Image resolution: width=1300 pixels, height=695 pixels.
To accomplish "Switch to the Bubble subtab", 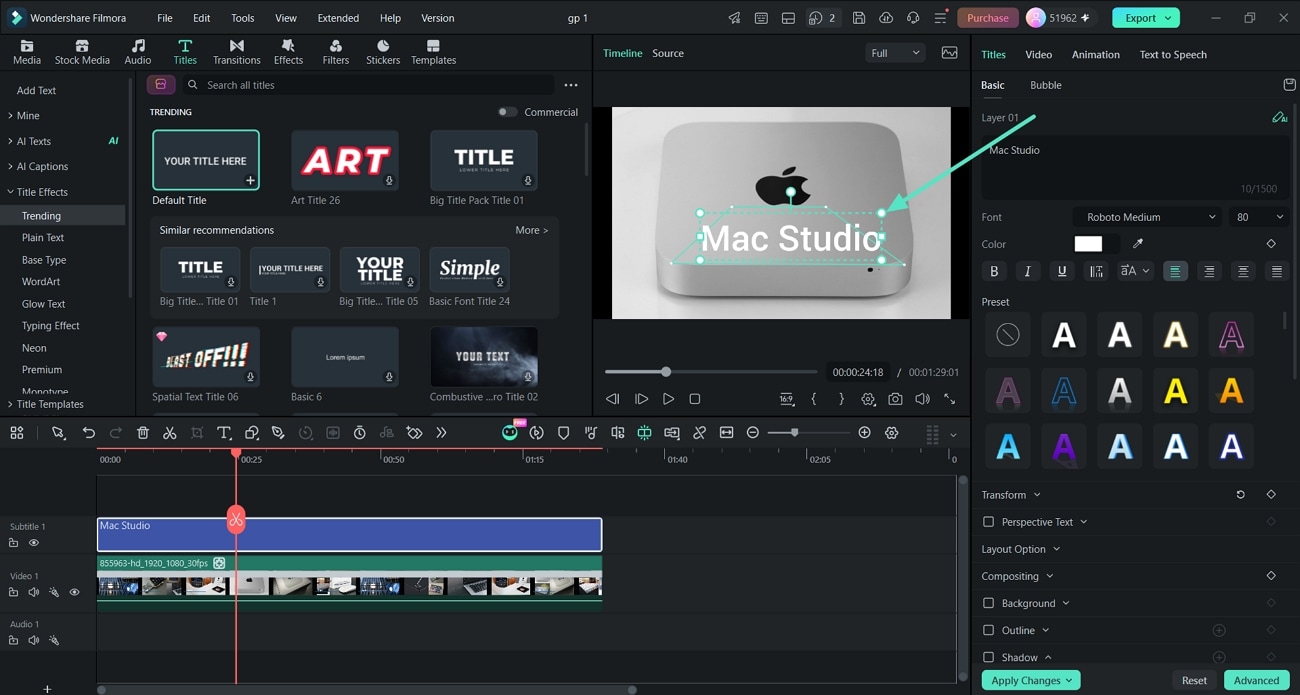I will coord(1046,85).
